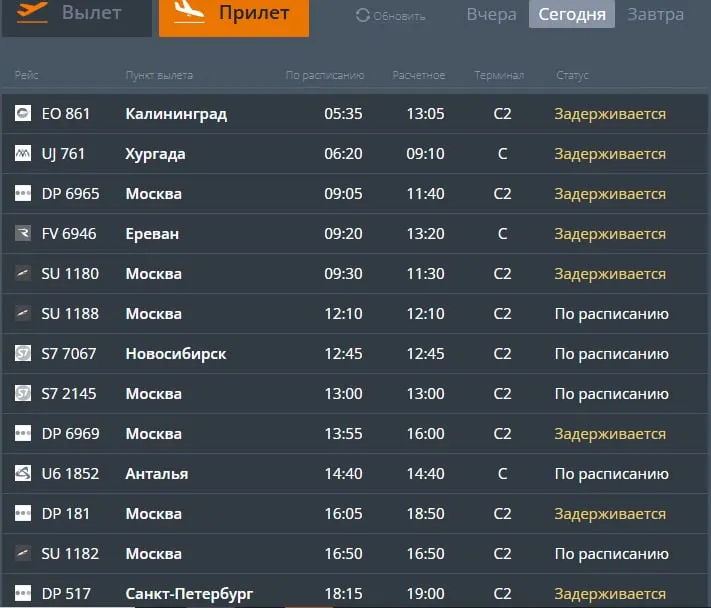The height and width of the screenshot is (608, 711).
Task: Click the Rossiya logo next to FV 6946
Action: (x=23, y=233)
